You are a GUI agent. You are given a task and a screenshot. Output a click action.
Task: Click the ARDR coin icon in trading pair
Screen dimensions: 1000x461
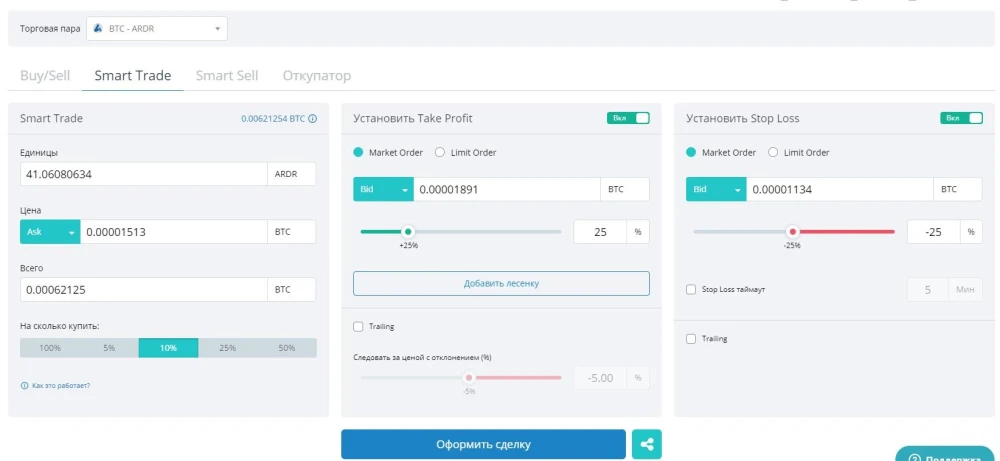pyautogui.click(x=98, y=28)
